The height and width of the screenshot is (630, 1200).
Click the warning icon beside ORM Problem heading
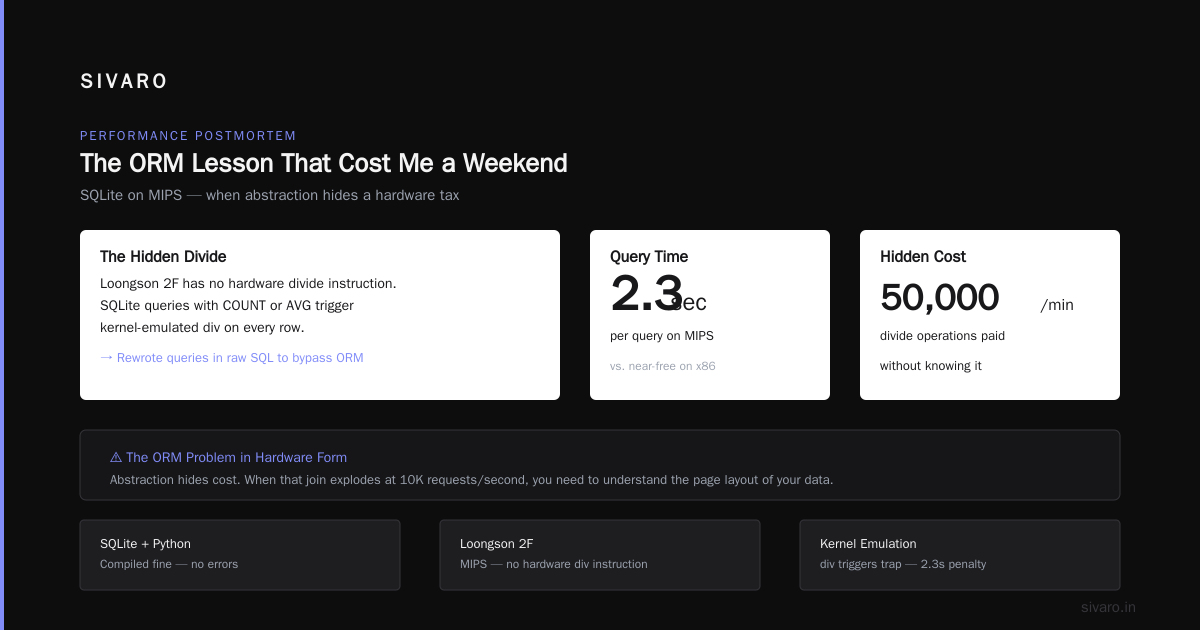click(x=116, y=457)
